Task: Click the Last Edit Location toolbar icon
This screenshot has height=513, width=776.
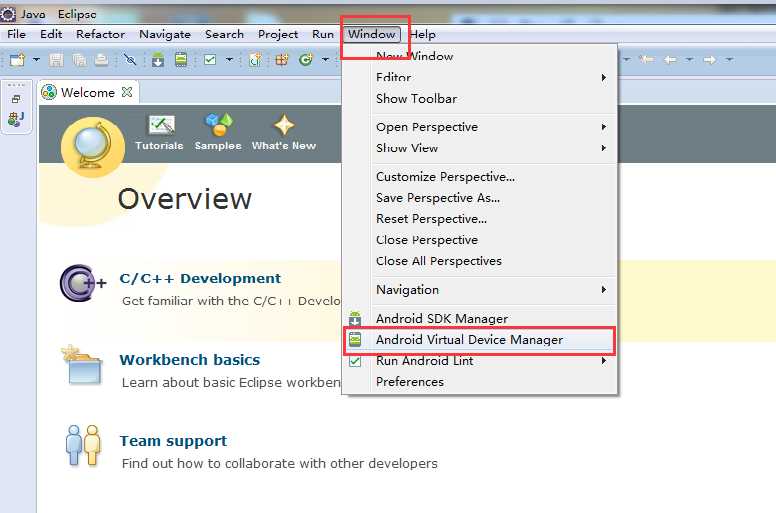Action: [x=646, y=60]
